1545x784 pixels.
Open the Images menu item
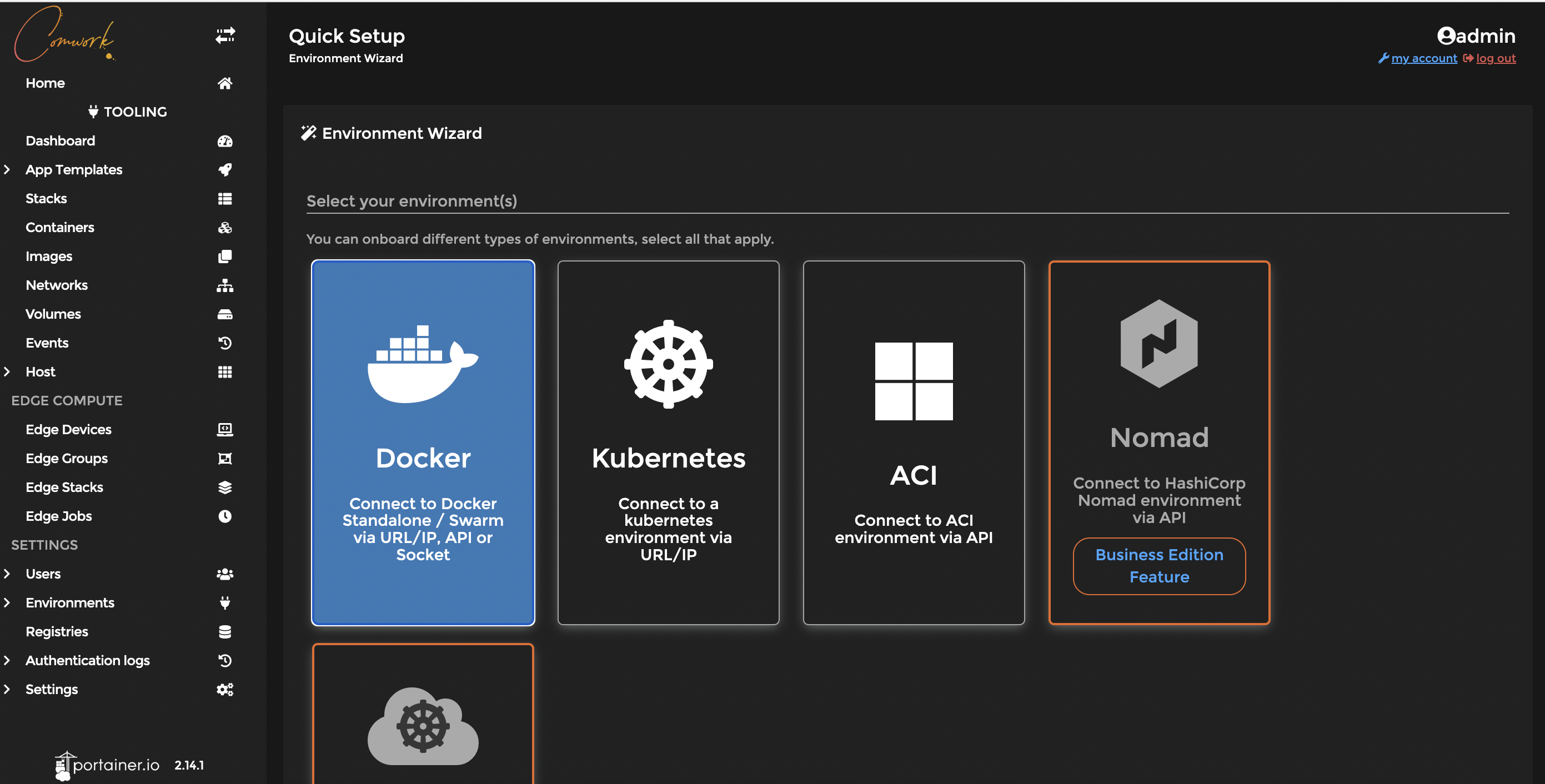(48, 257)
